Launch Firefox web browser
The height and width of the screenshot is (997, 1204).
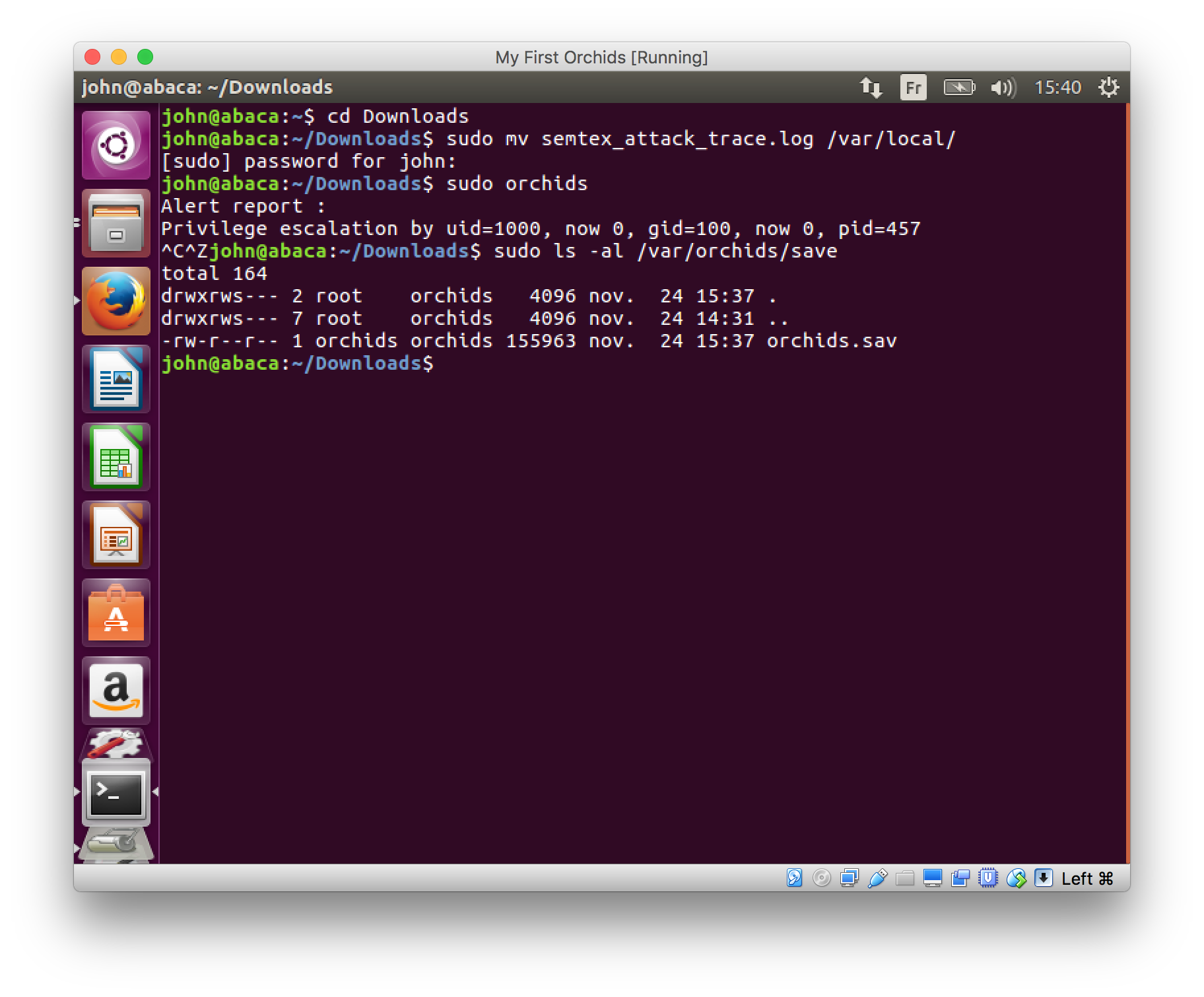(116, 301)
